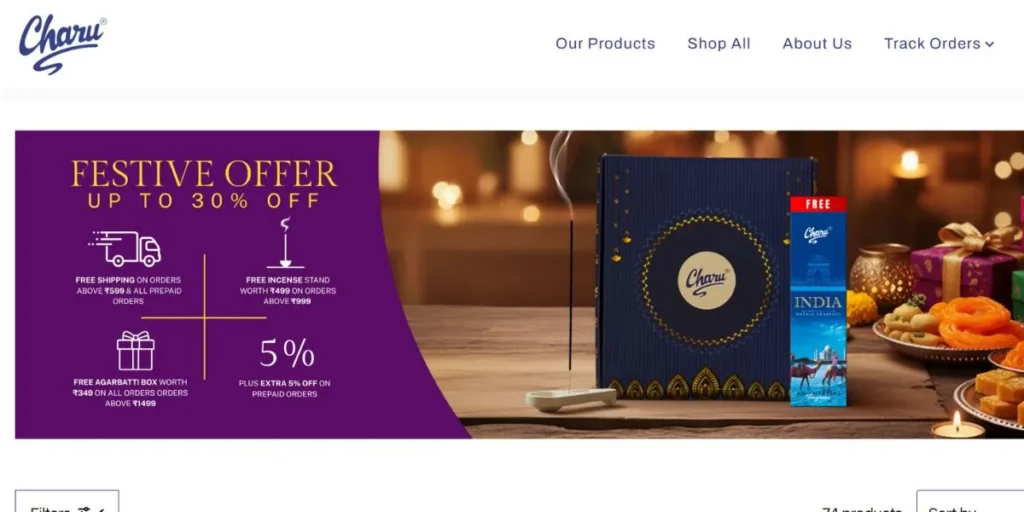This screenshot has height=512, width=1024.
Task: Click the navy Charu gift box image
Action: tap(704, 278)
